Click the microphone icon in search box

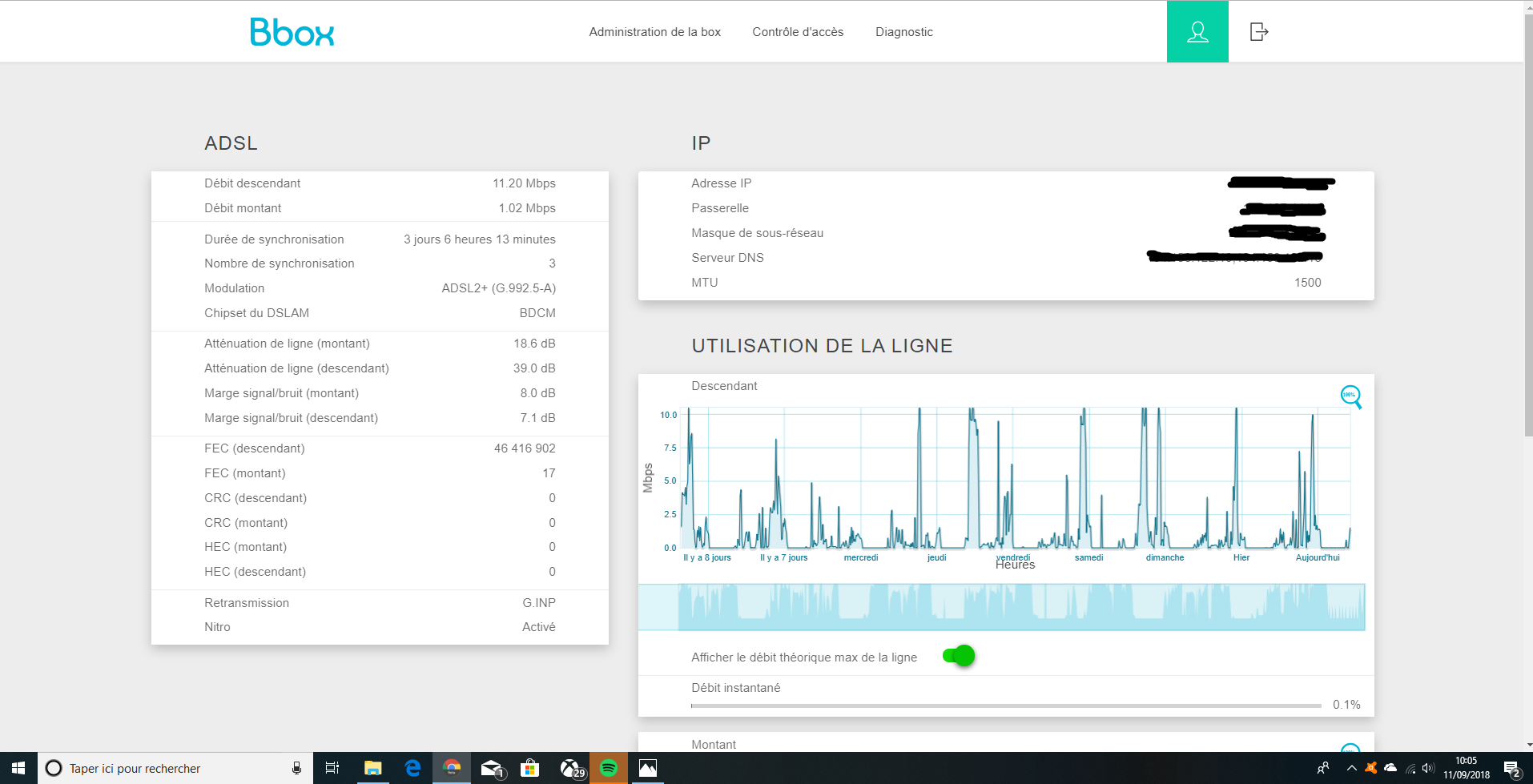[x=296, y=768]
